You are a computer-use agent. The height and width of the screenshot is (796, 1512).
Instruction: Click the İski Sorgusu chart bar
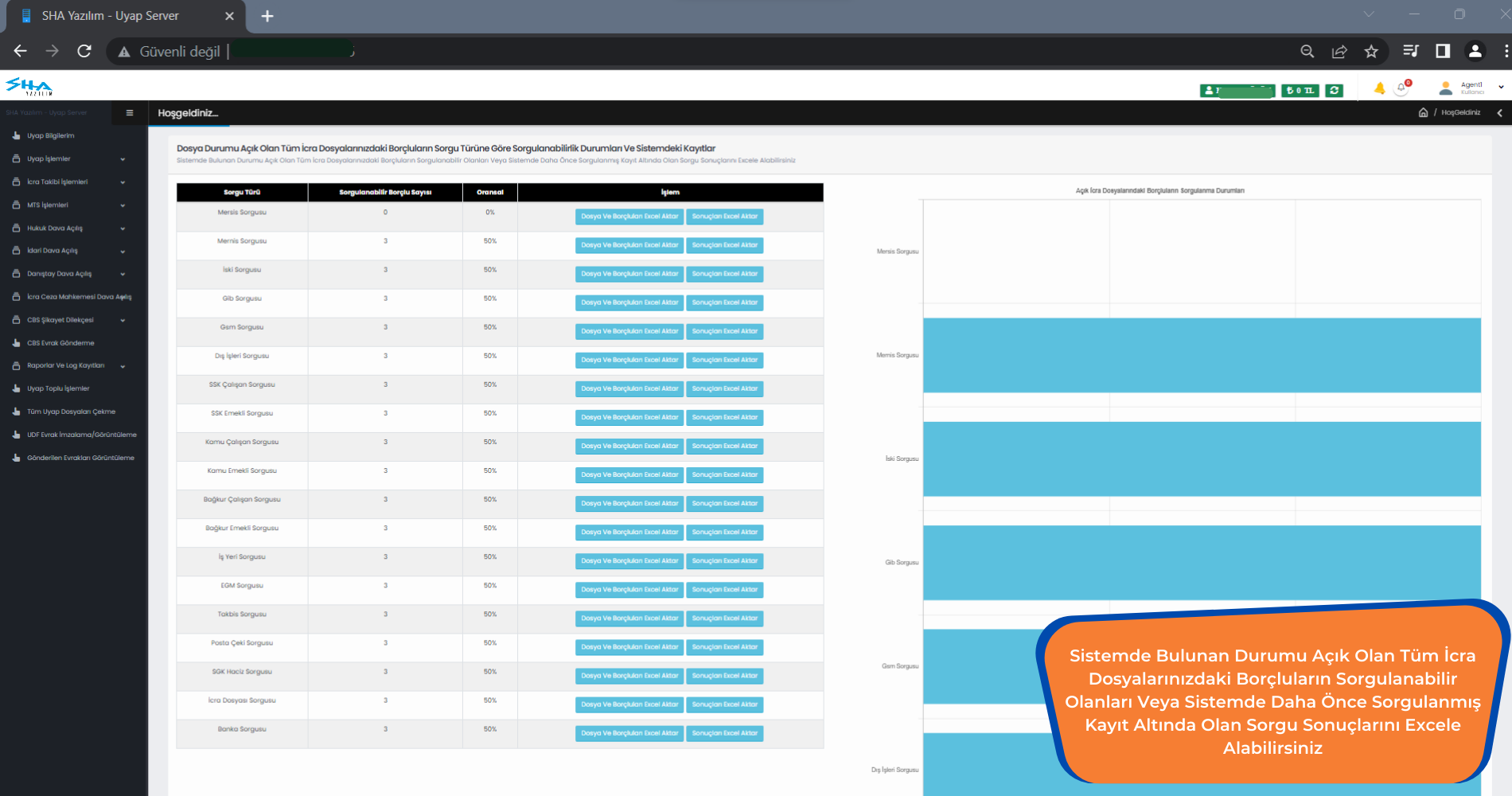pos(1202,459)
